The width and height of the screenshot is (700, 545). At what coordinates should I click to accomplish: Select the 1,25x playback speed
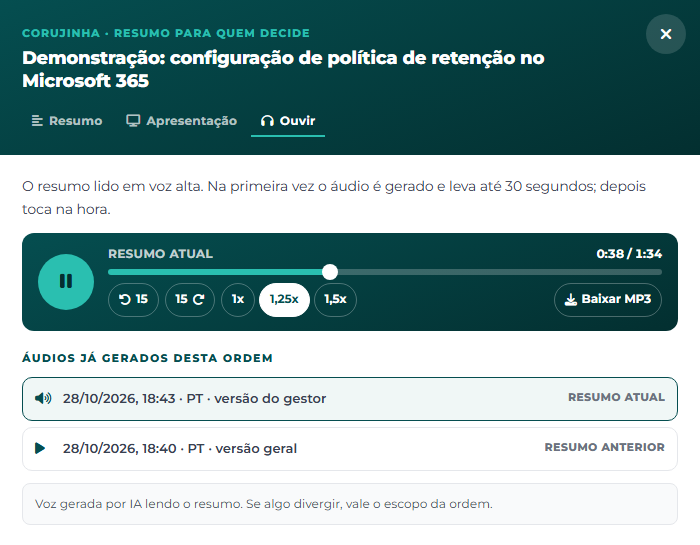coord(284,300)
